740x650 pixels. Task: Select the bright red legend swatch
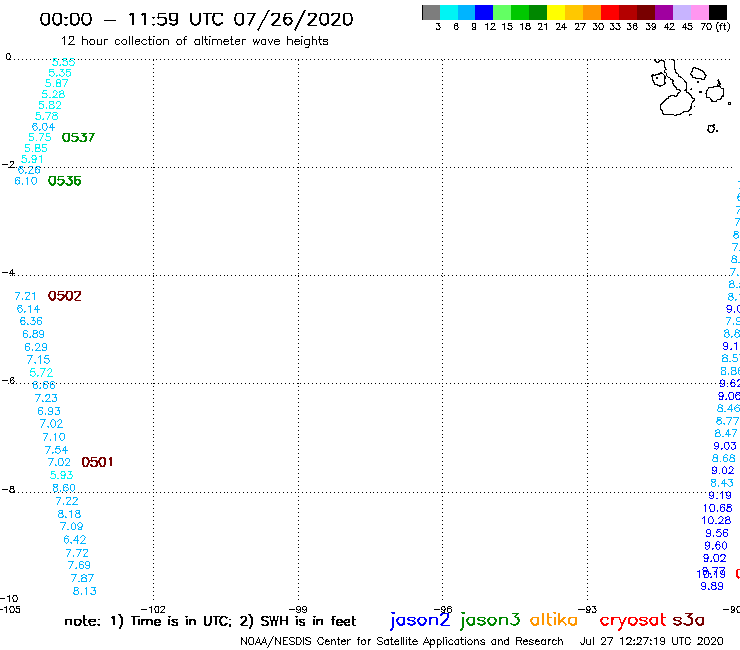click(609, 12)
